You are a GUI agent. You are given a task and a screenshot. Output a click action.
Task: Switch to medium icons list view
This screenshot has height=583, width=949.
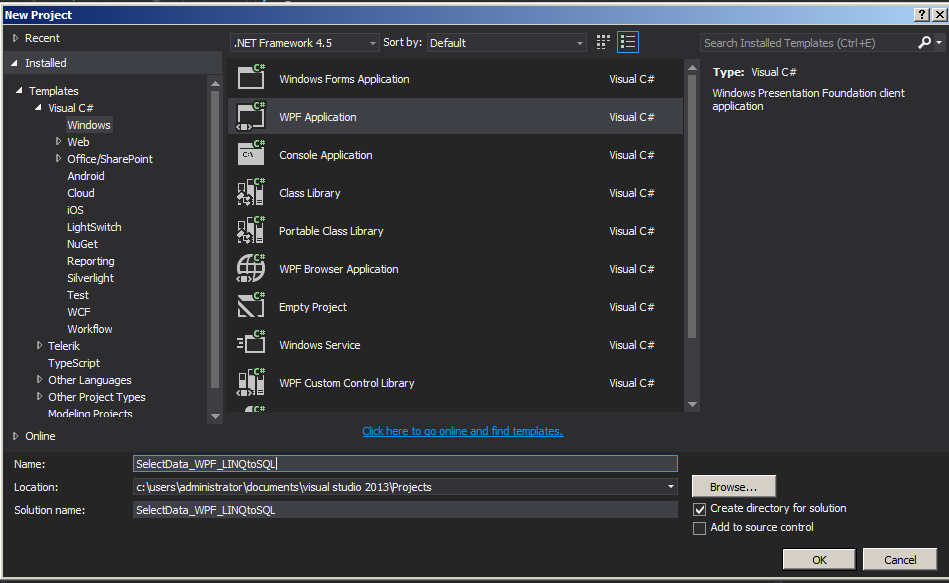click(x=628, y=42)
